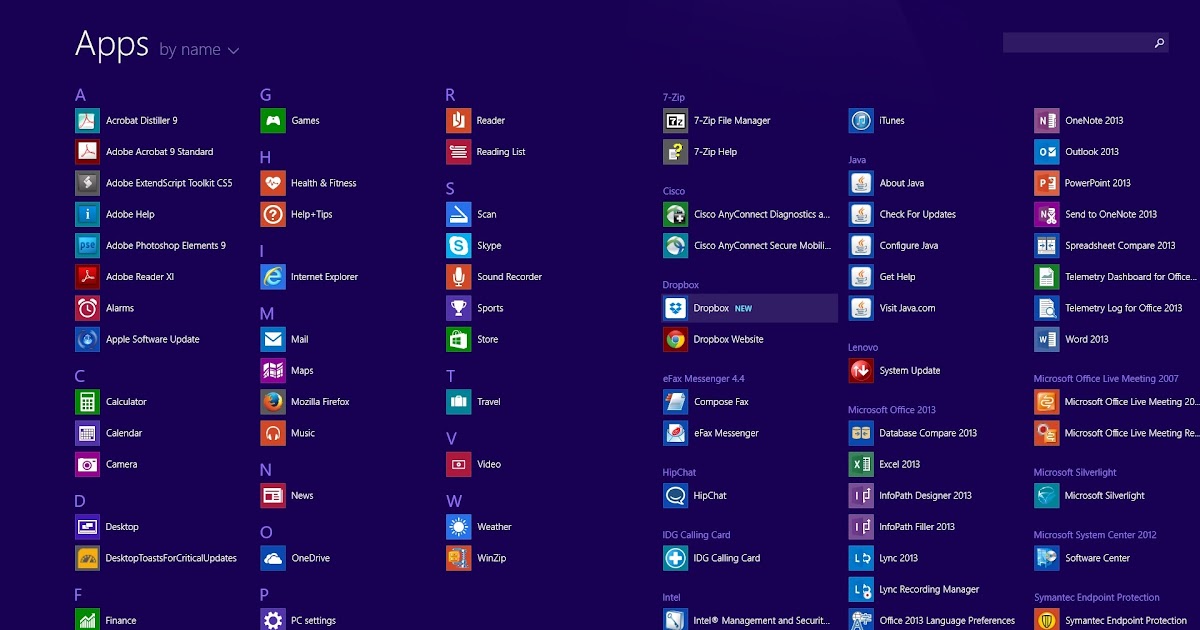This screenshot has width=1200, height=630.
Task: Open the iTunes icon
Action: point(861,121)
